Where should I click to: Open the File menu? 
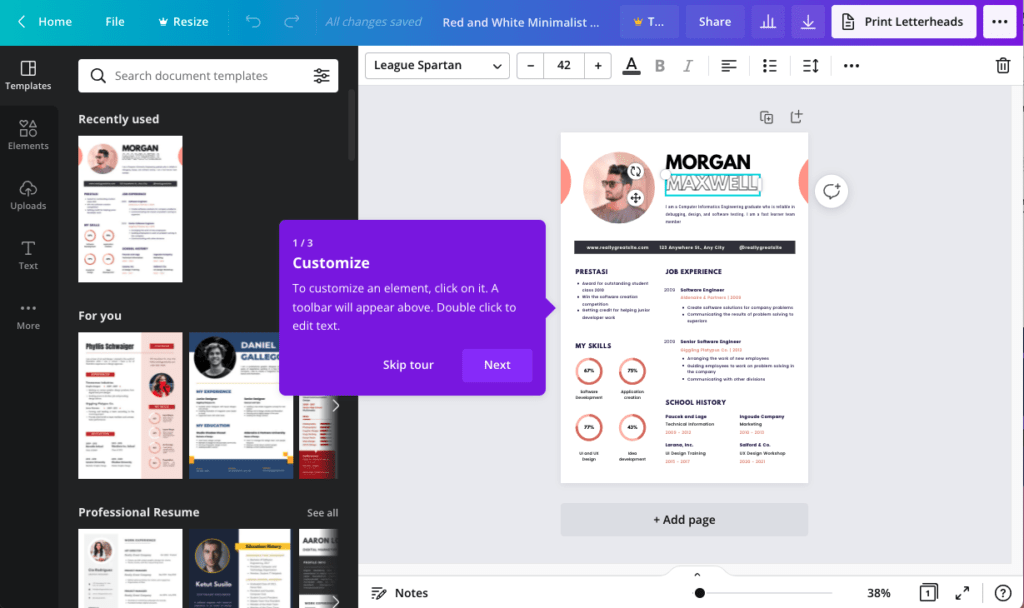[115, 21]
